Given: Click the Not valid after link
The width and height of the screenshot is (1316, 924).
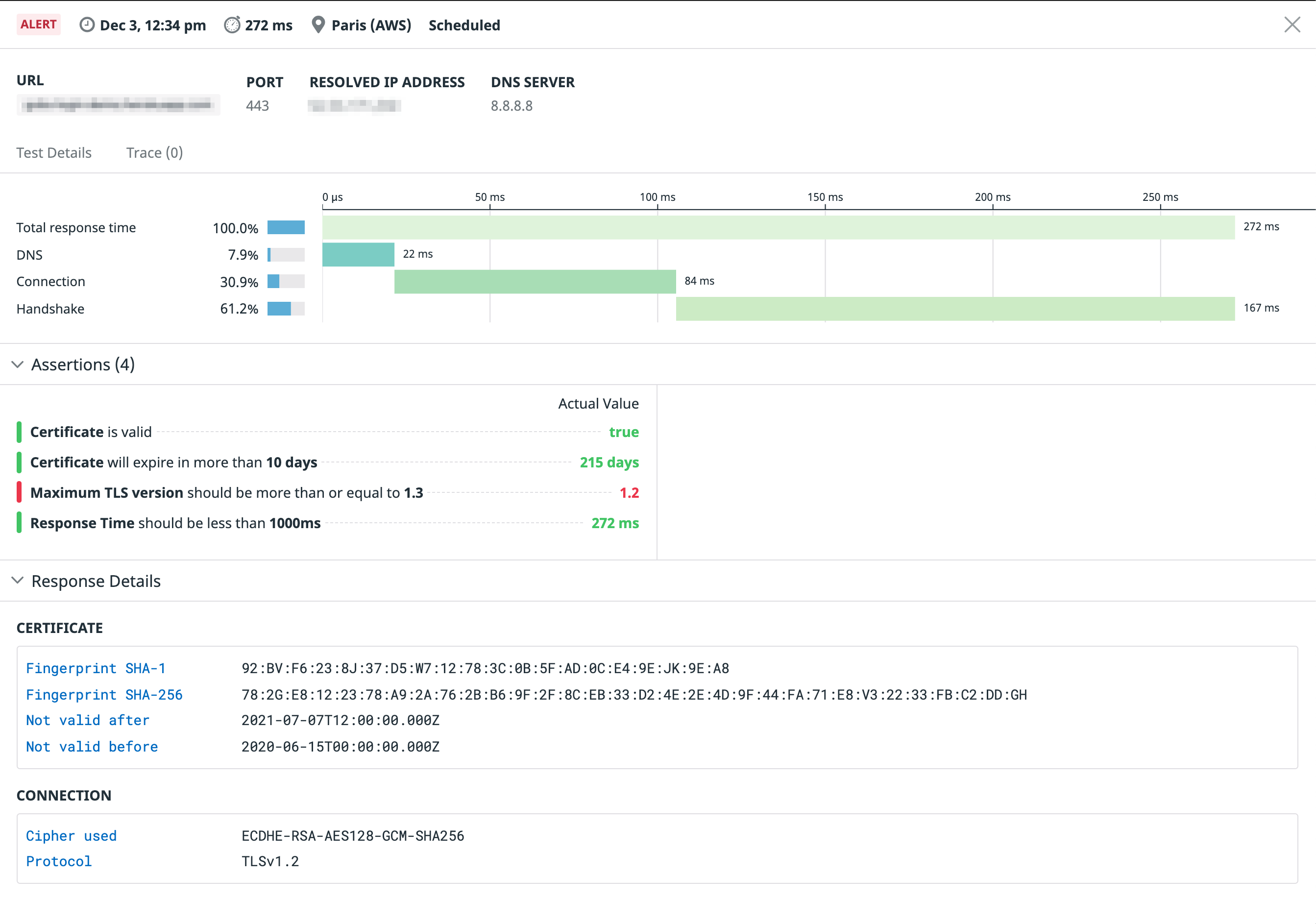Looking at the screenshot, I should click(x=87, y=721).
